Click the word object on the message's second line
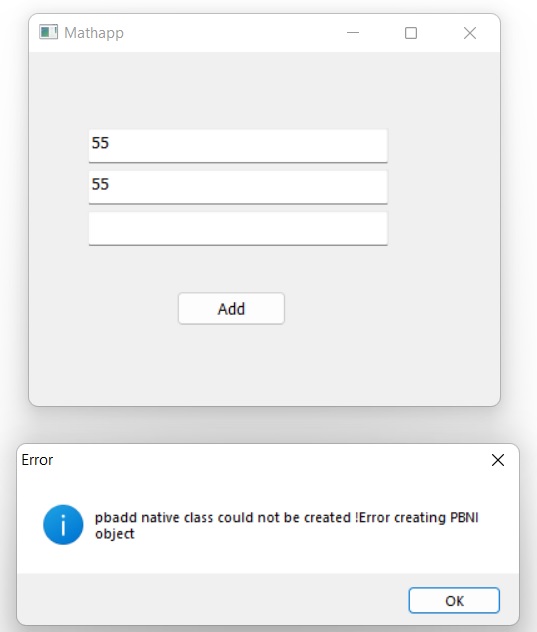The height and width of the screenshot is (632, 537). (114, 534)
